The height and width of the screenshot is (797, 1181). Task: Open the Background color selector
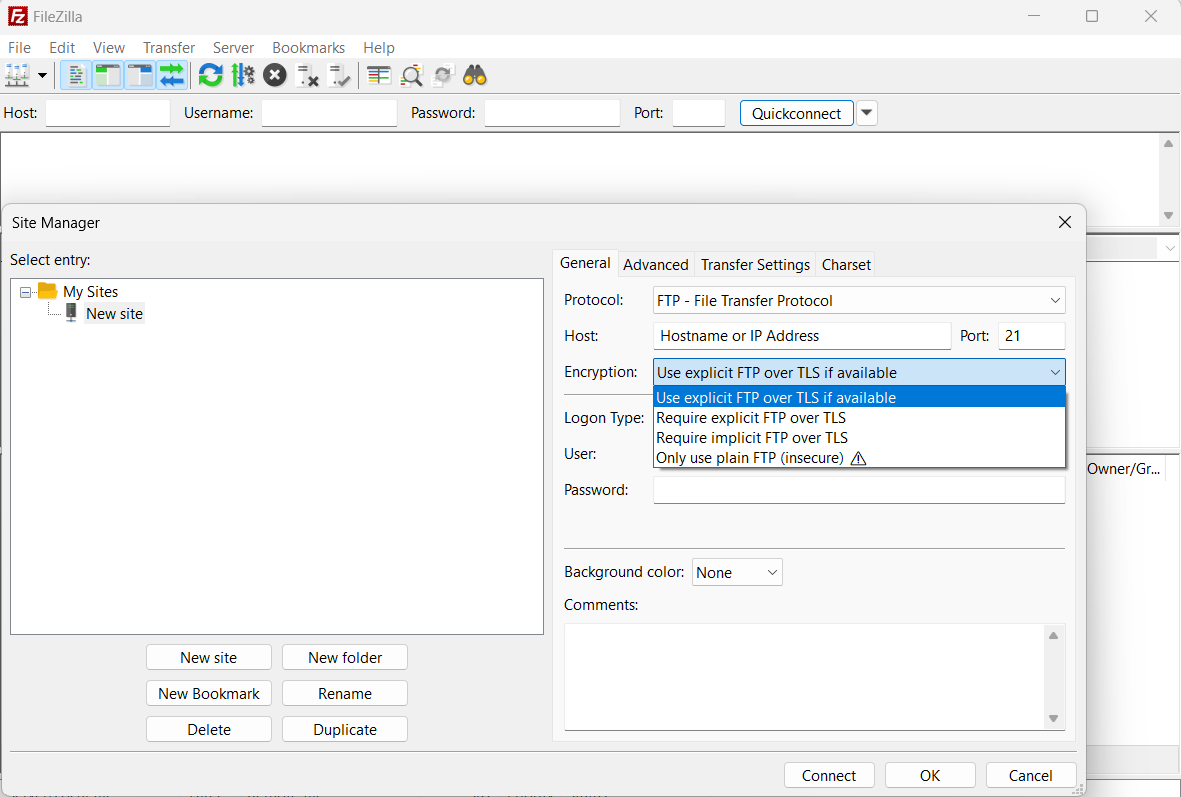pyautogui.click(x=737, y=572)
